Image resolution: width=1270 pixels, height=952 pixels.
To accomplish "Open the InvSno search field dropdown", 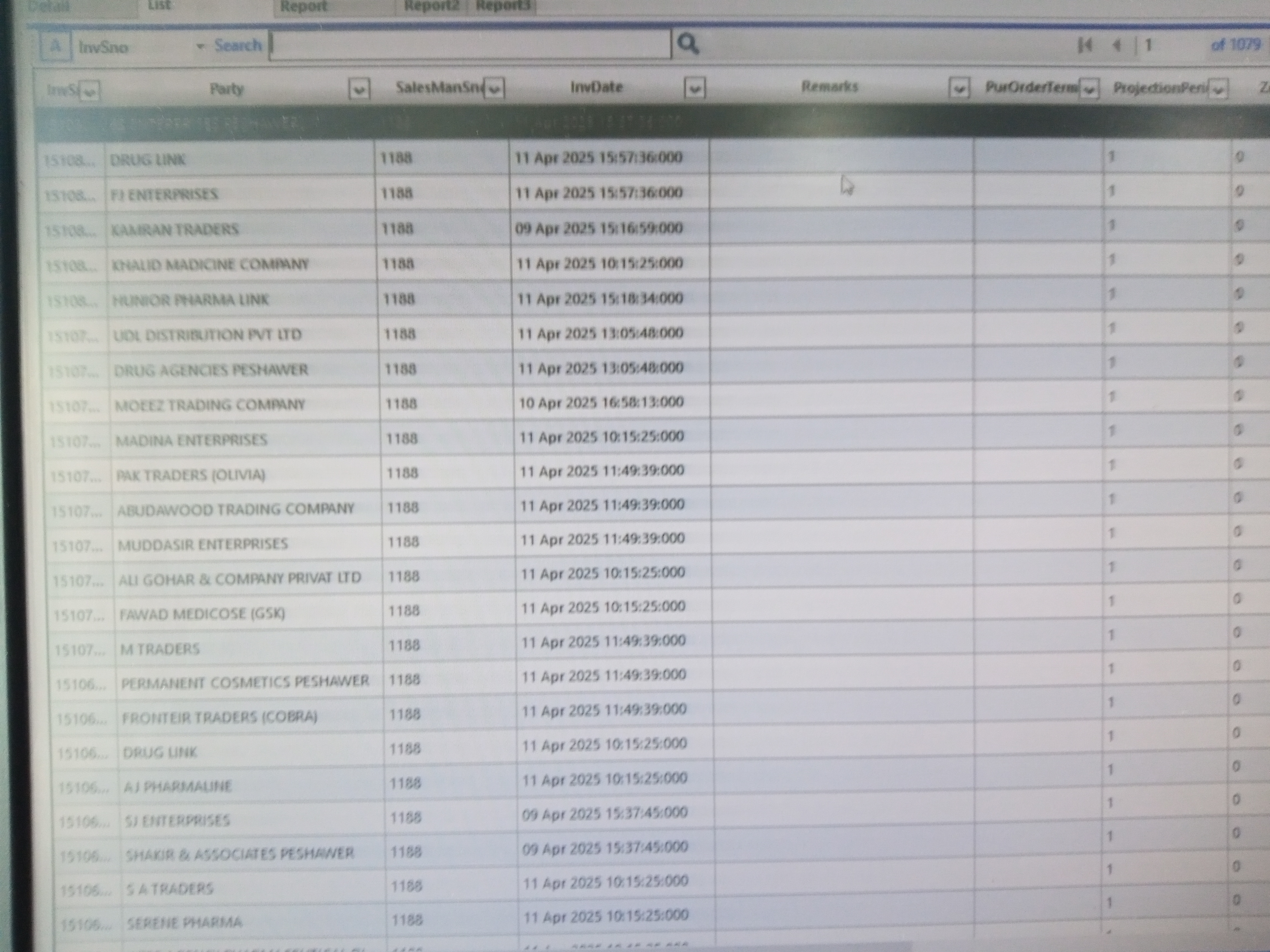I will click(200, 47).
